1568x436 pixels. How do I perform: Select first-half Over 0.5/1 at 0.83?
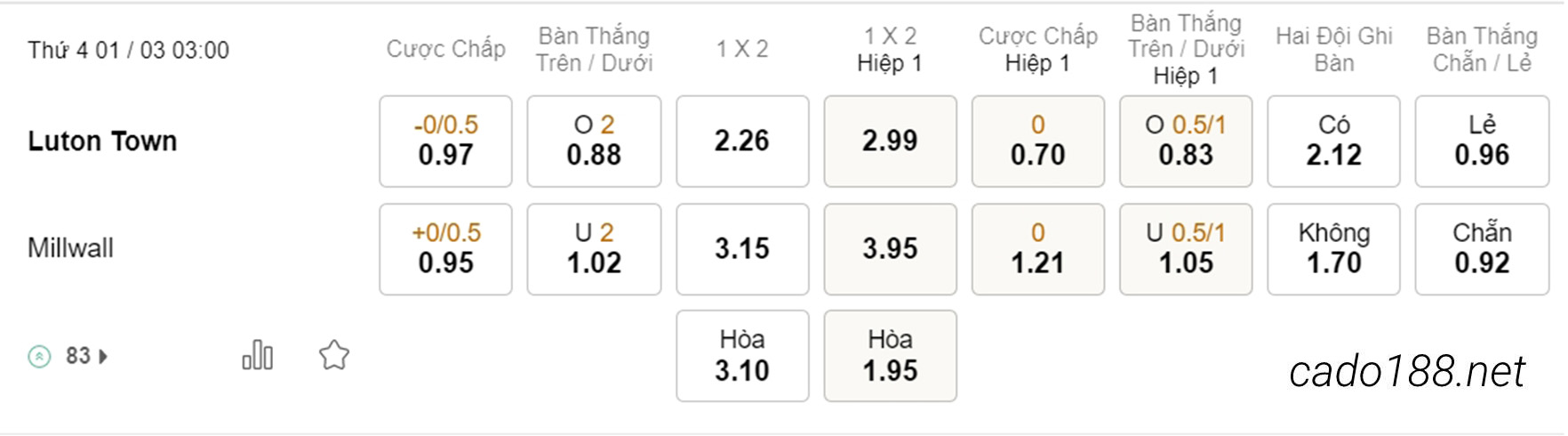coord(1186,141)
